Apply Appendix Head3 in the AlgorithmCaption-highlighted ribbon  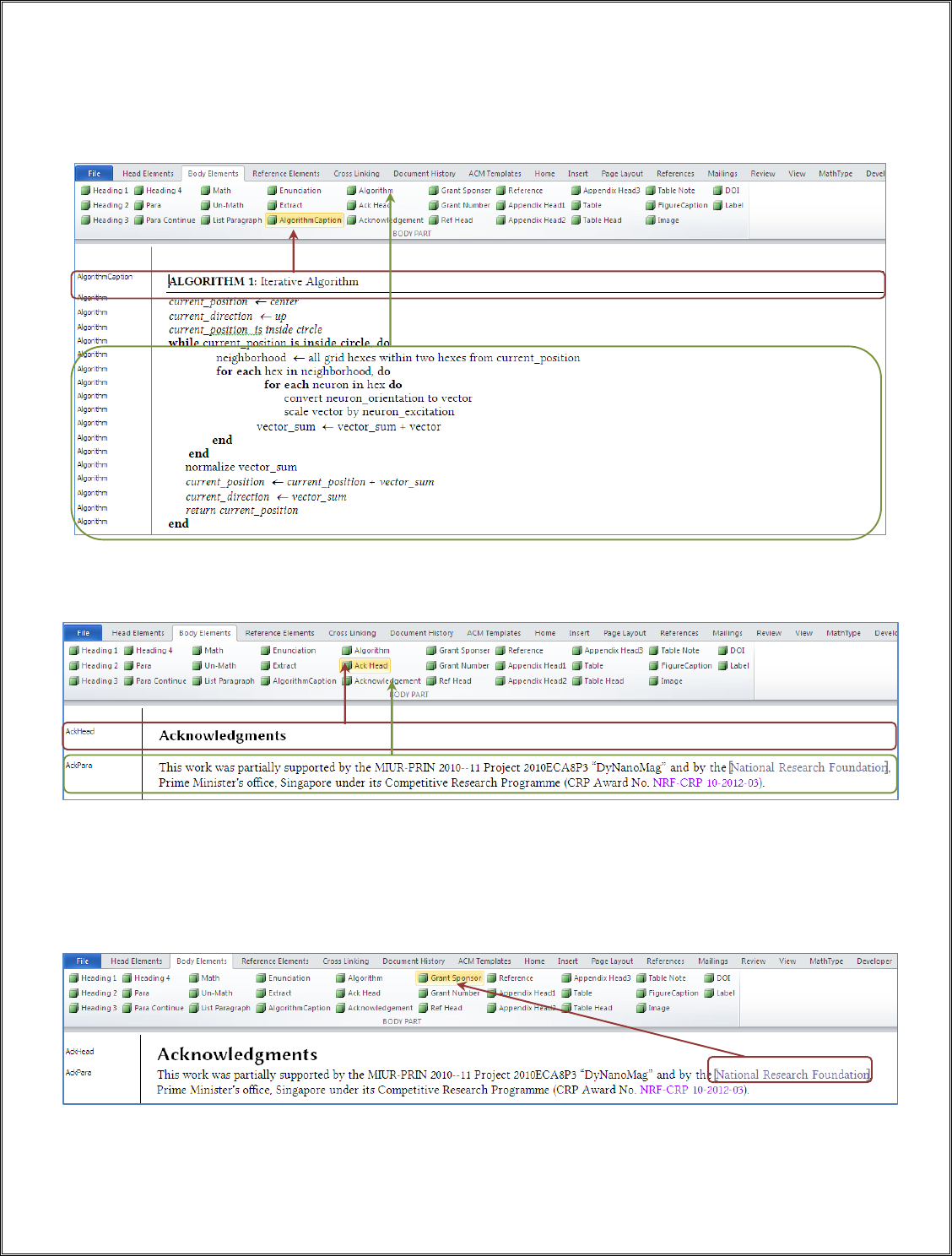[605, 191]
